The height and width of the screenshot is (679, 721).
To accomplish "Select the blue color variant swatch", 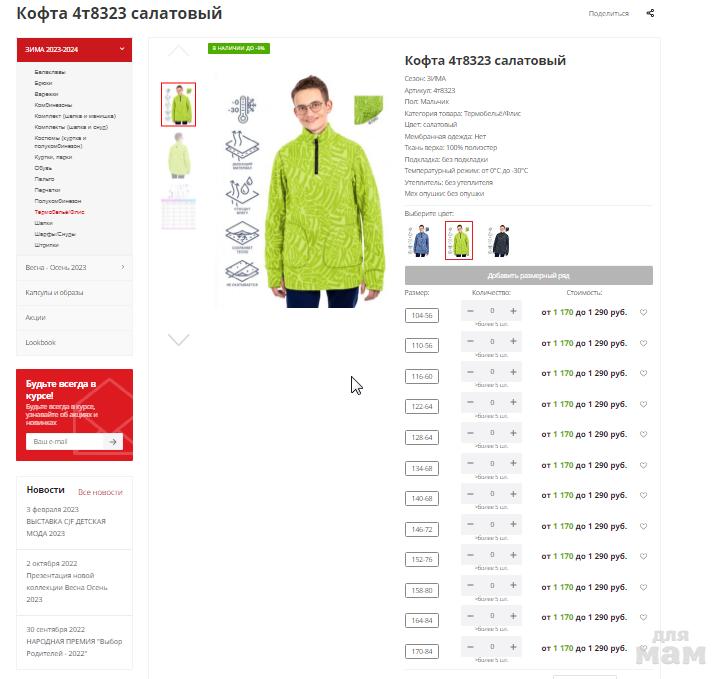I will pyautogui.click(x=420, y=240).
